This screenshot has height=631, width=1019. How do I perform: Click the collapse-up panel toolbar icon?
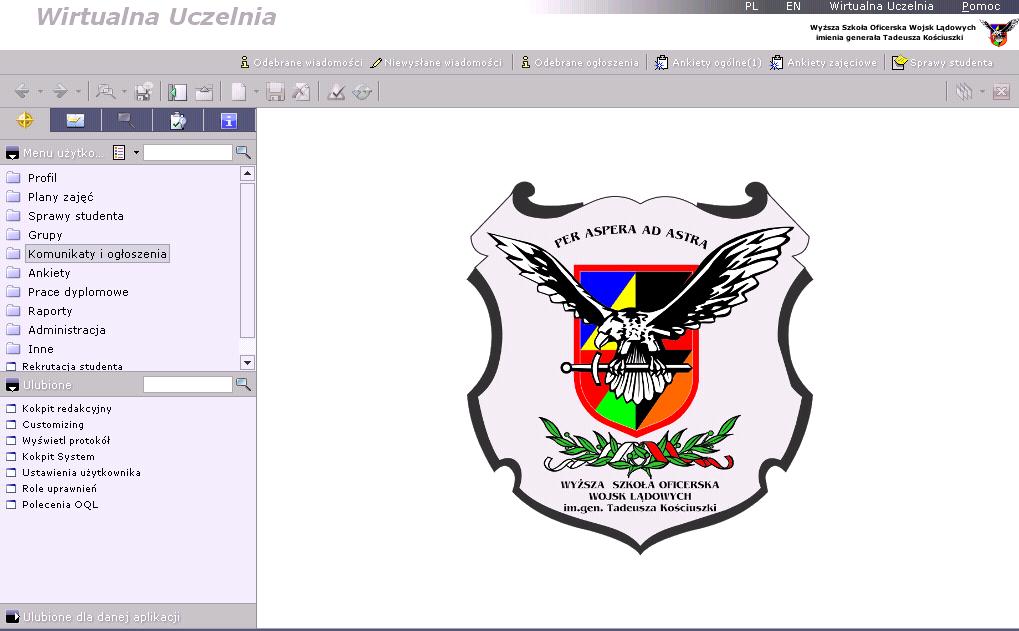tap(204, 92)
